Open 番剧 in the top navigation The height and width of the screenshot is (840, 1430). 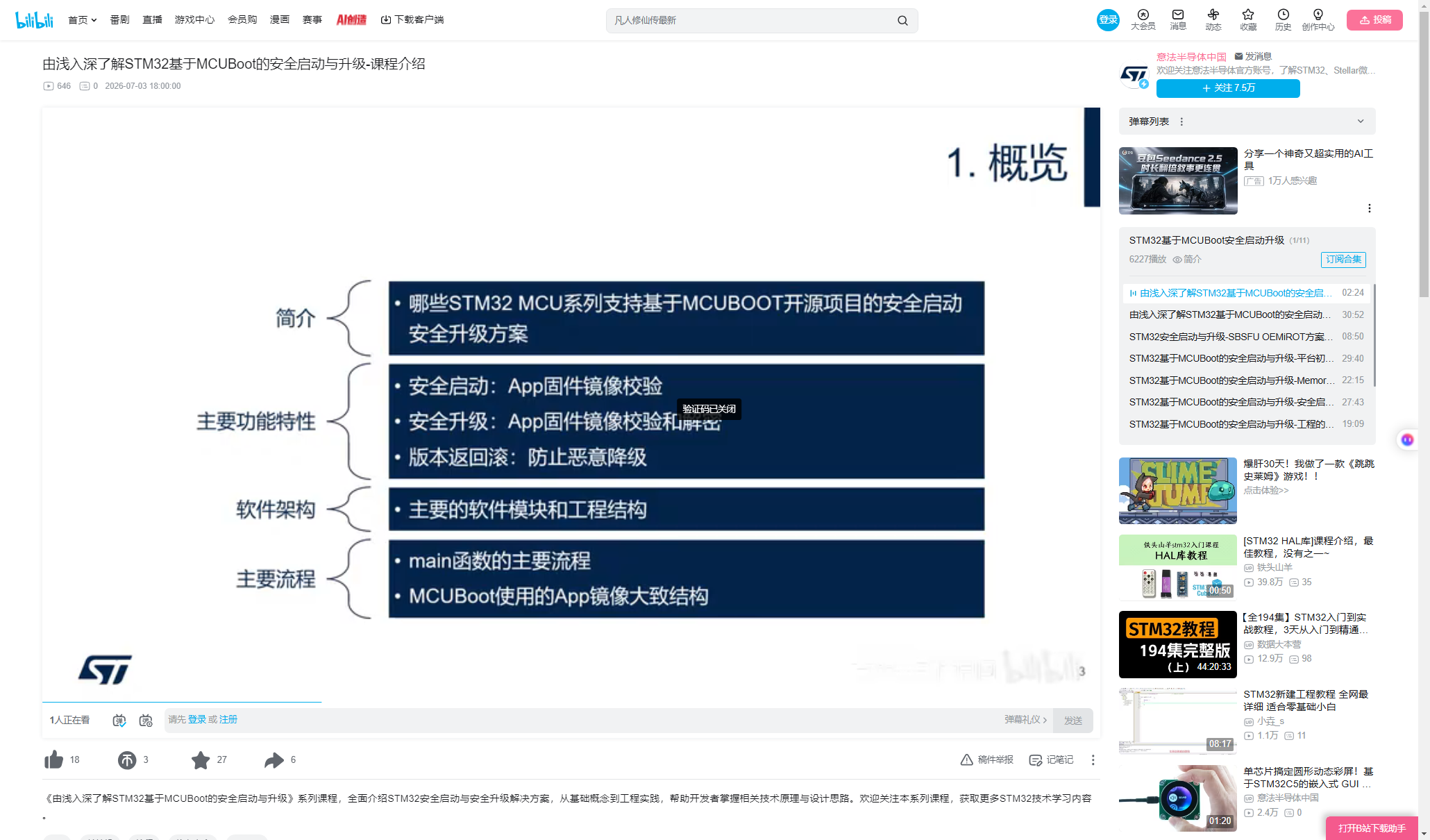point(119,20)
